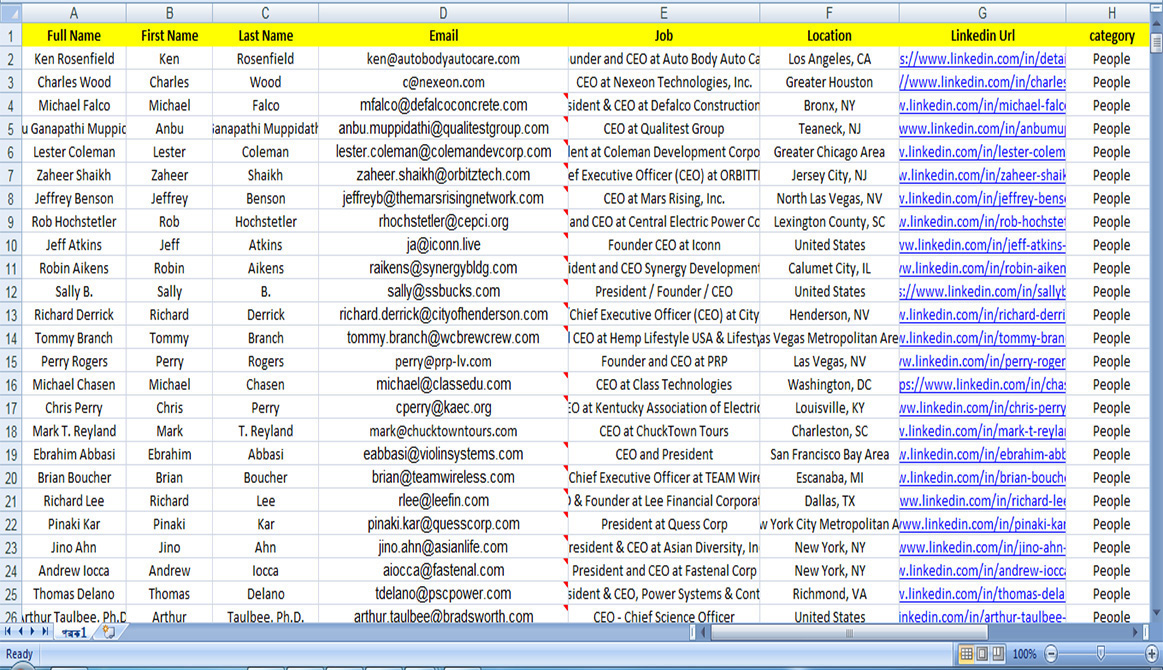Select cell 'jeffreyb@themarsrisingnetwork.com'

(x=443, y=198)
